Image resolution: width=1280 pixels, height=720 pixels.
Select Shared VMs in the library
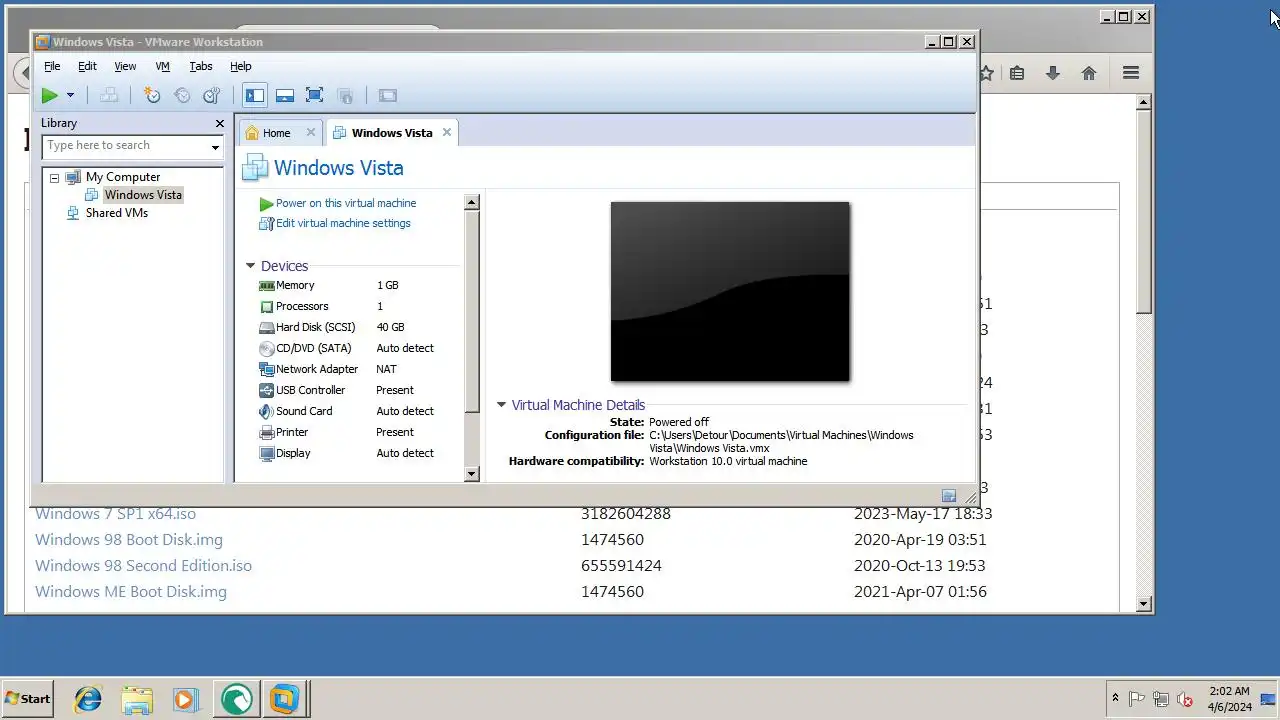click(x=116, y=213)
